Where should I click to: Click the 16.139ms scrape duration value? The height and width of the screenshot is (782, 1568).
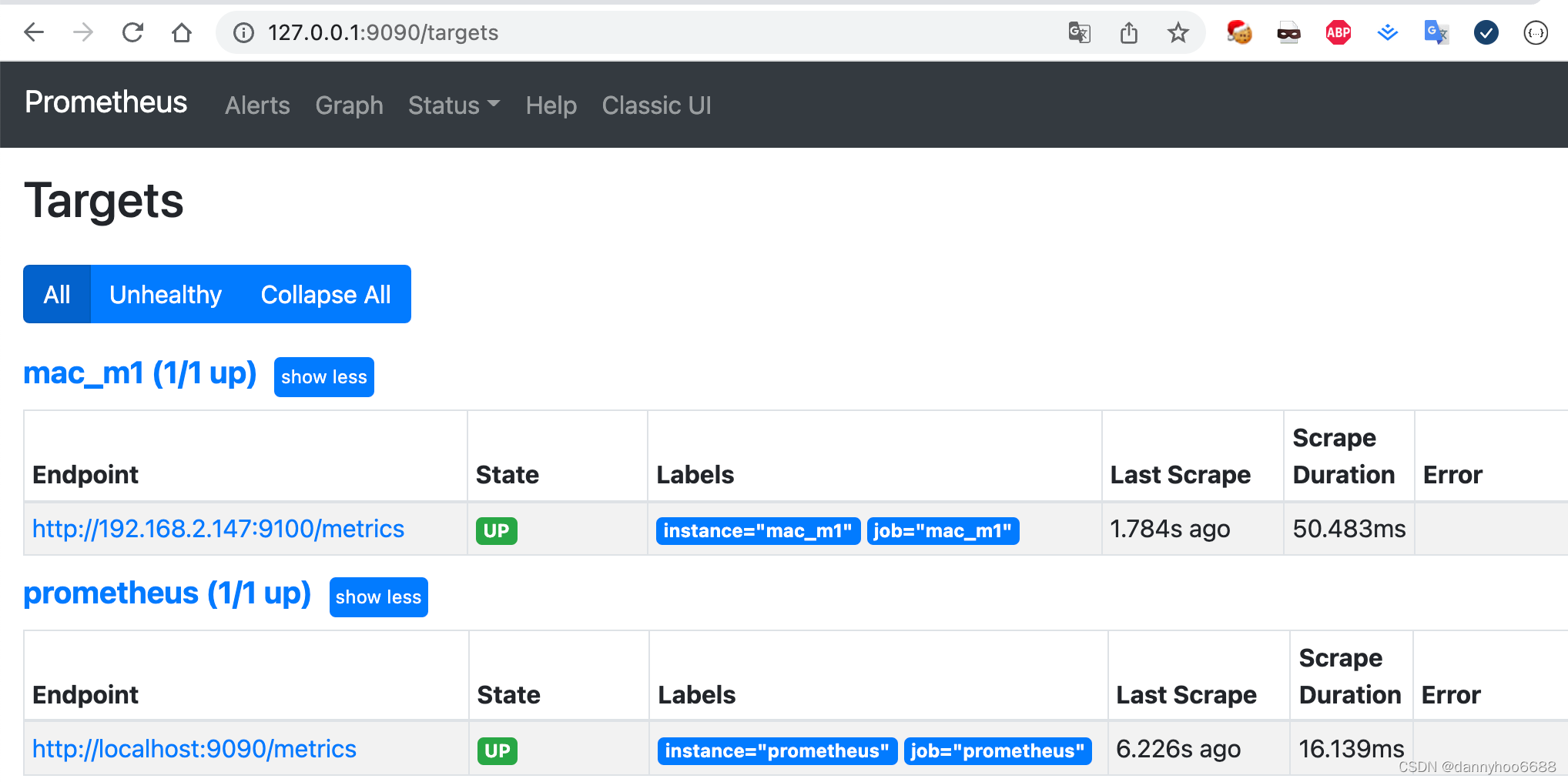tap(1352, 749)
